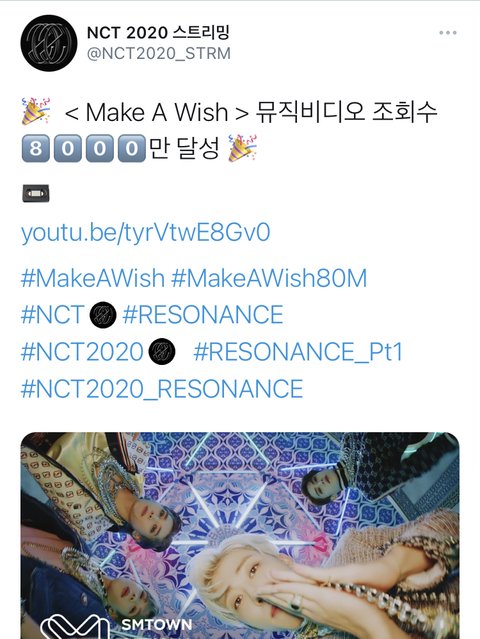The height and width of the screenshot is (639, 480).
Task: Tap the NCT logo emoji after #NCT
Action: click(x=103, y=315)
